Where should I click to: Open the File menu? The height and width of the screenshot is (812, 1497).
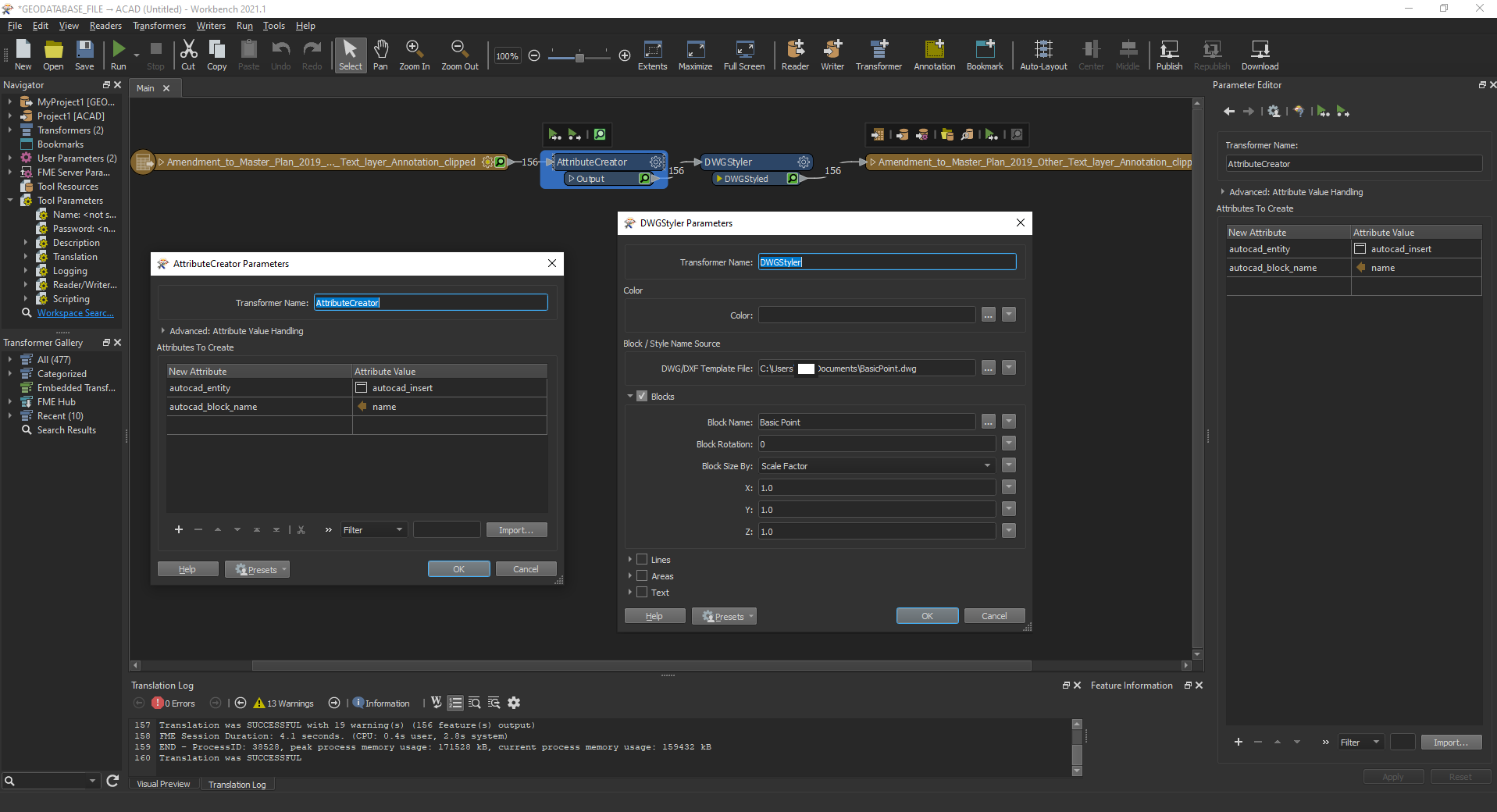[15, 26]
